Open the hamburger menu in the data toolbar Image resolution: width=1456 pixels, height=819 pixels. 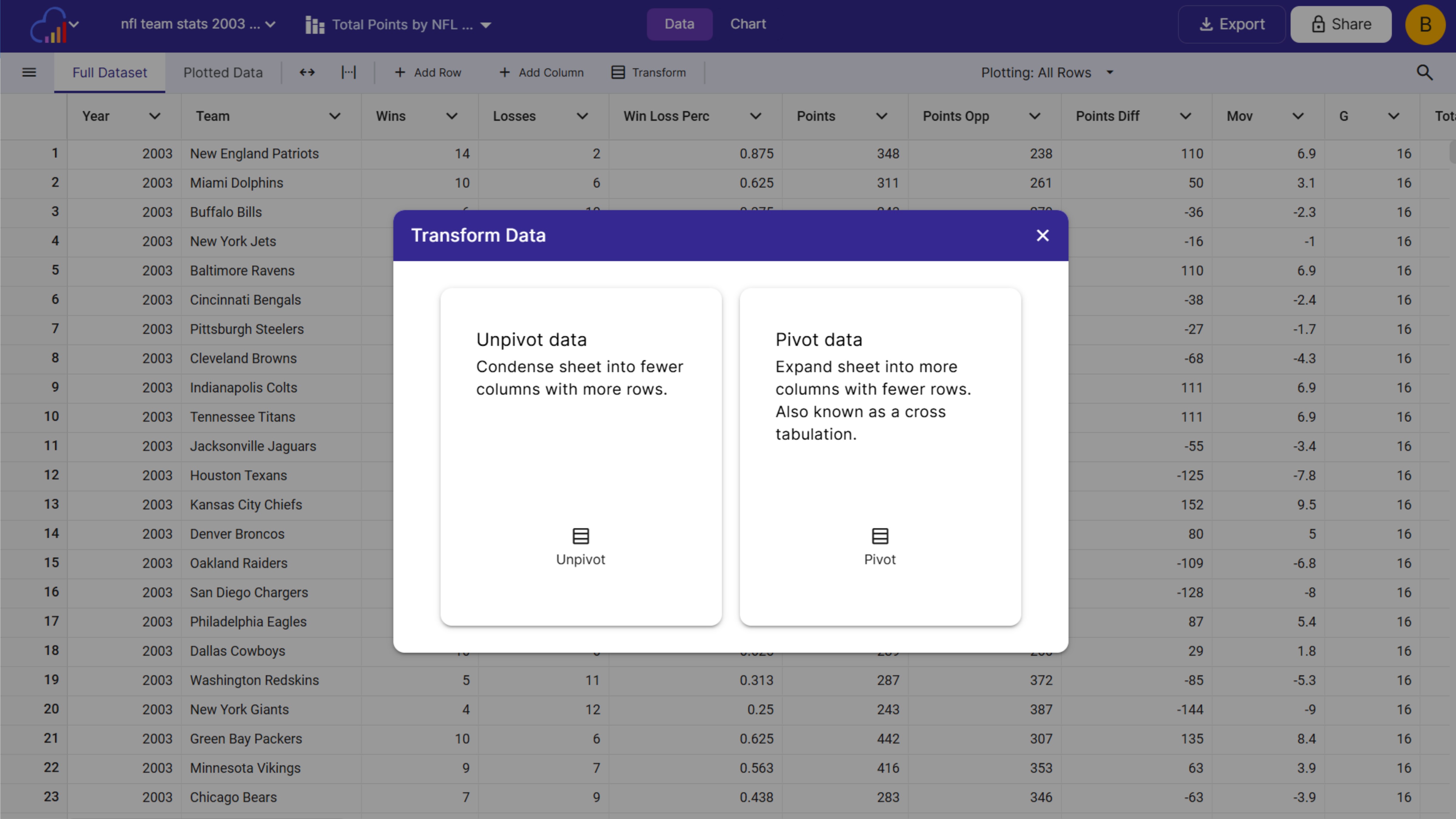29,72
